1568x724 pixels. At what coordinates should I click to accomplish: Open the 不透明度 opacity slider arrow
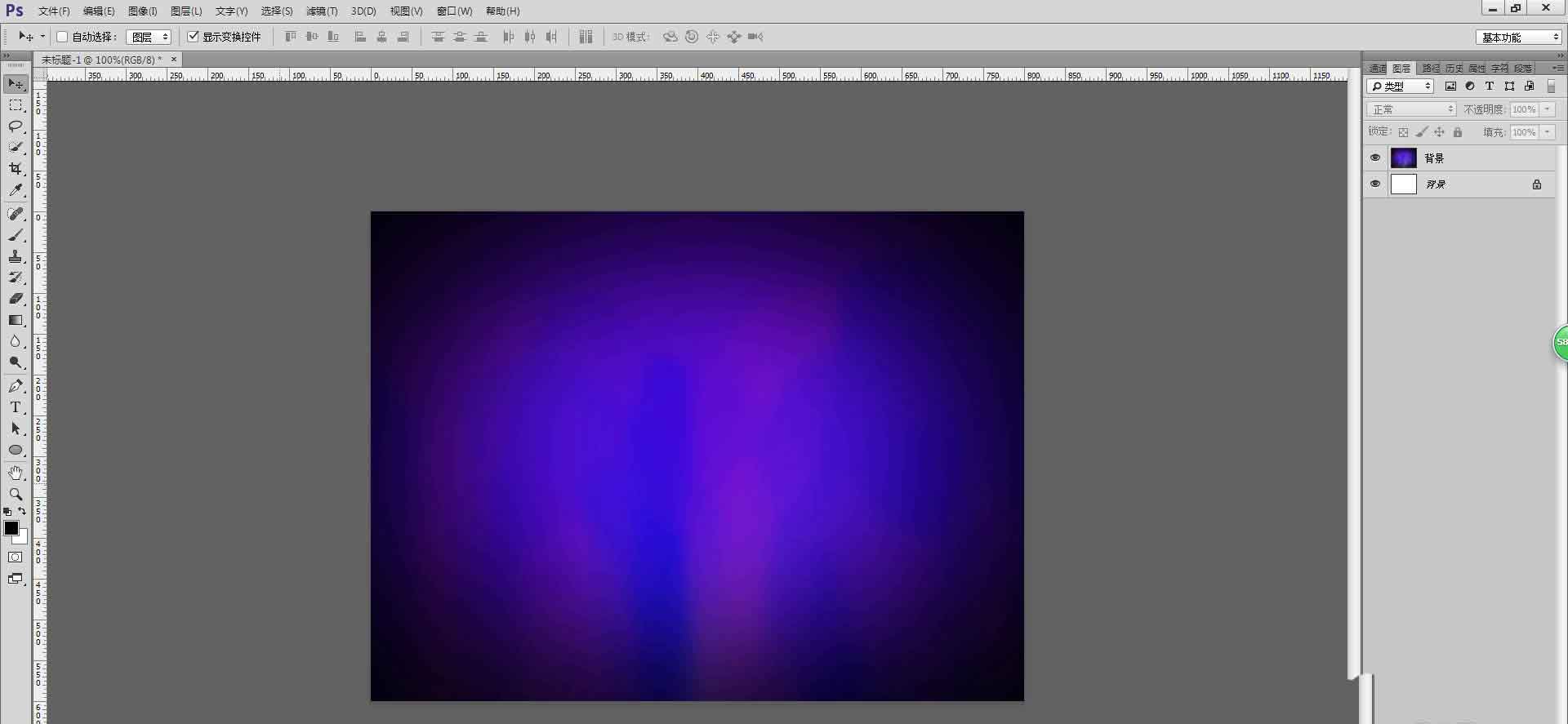[1547, 109]
